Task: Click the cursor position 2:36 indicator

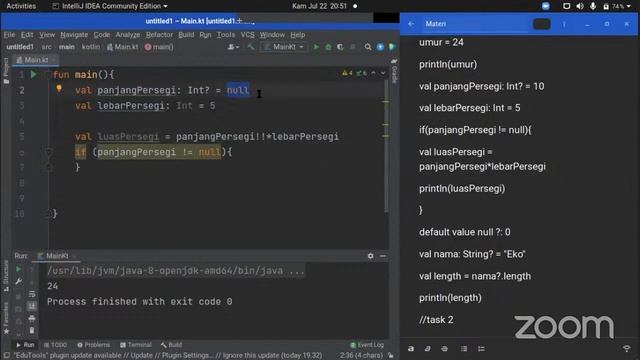Action: 360,356
